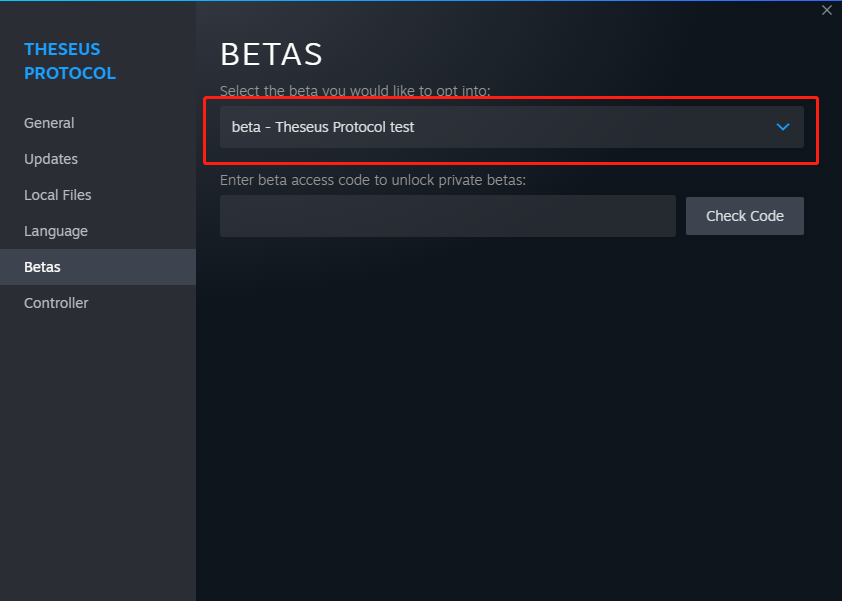Close the properties window with the X
Viewport: 842px width, 601px height.
pyautogui.click(x=826, y=10)
